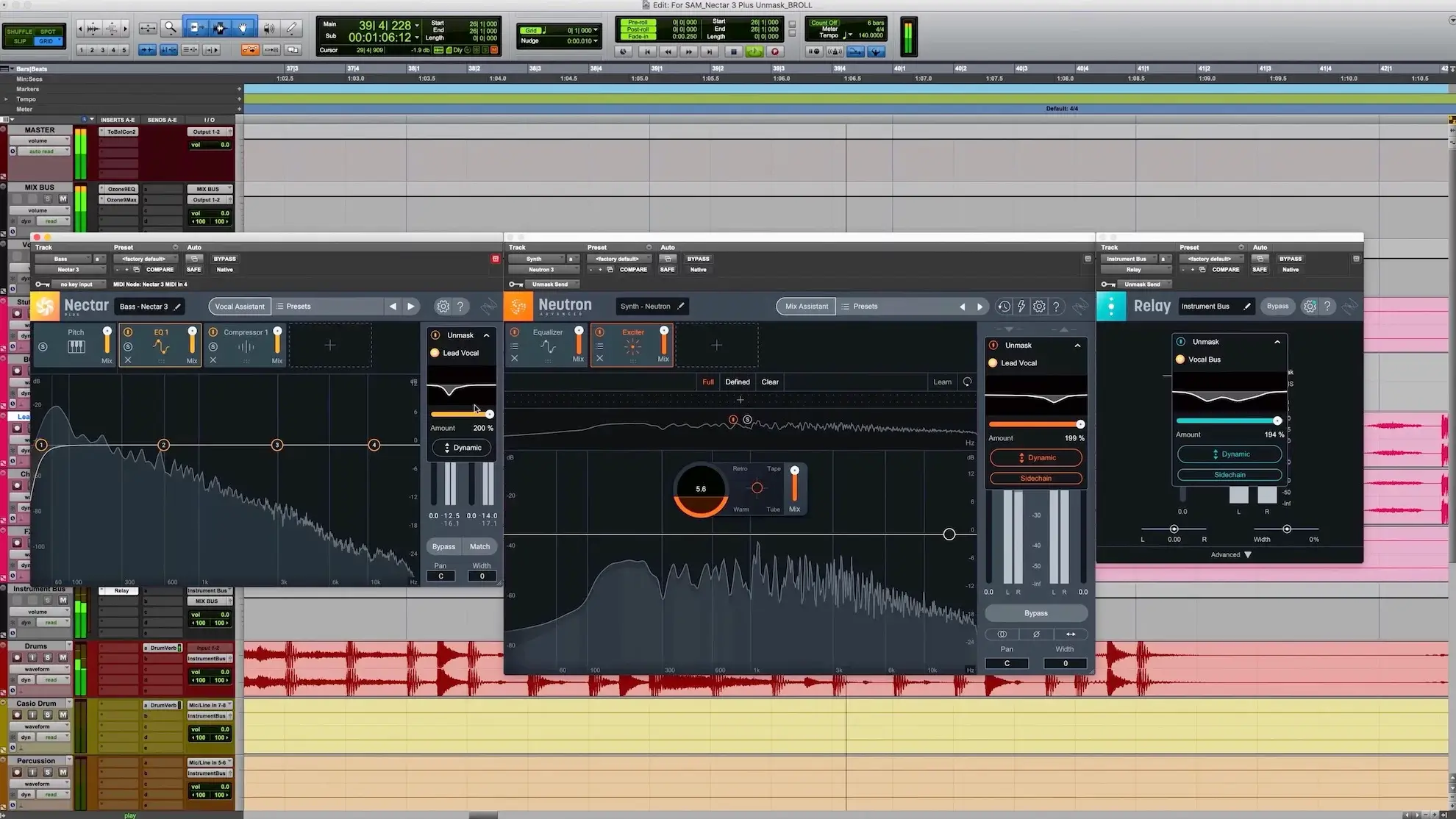
Task: Open Neutron history clock icon
Action: coord(1004,307)
